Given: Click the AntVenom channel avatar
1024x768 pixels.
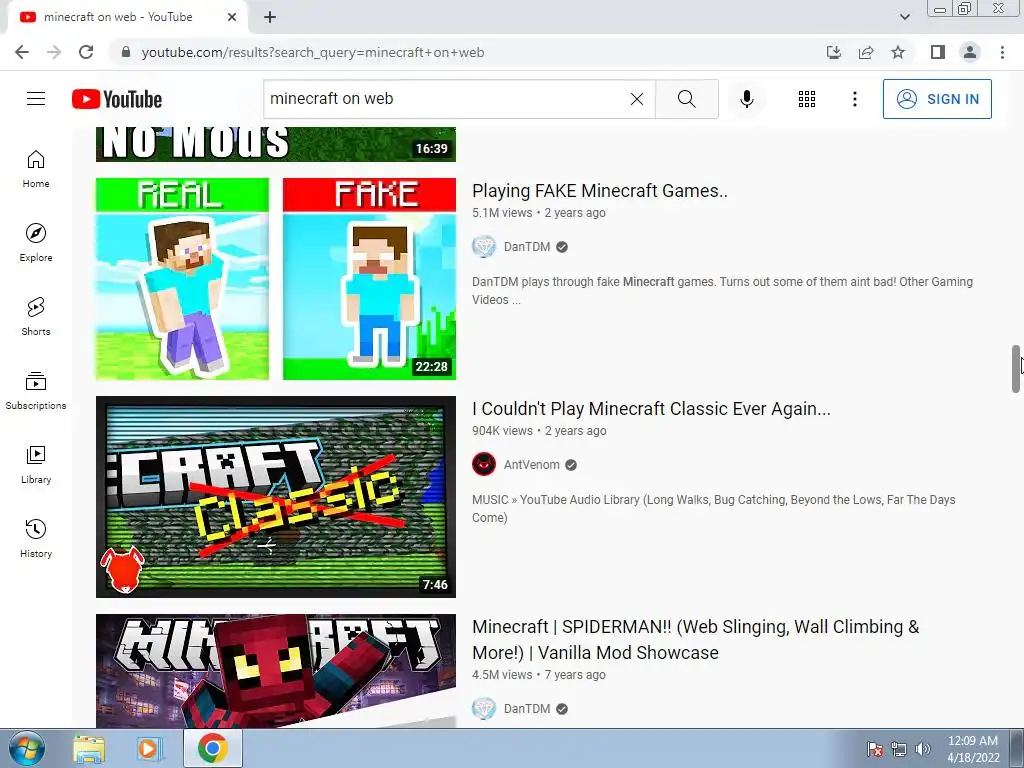Looking at the screenshot, I should coord(484,465).
